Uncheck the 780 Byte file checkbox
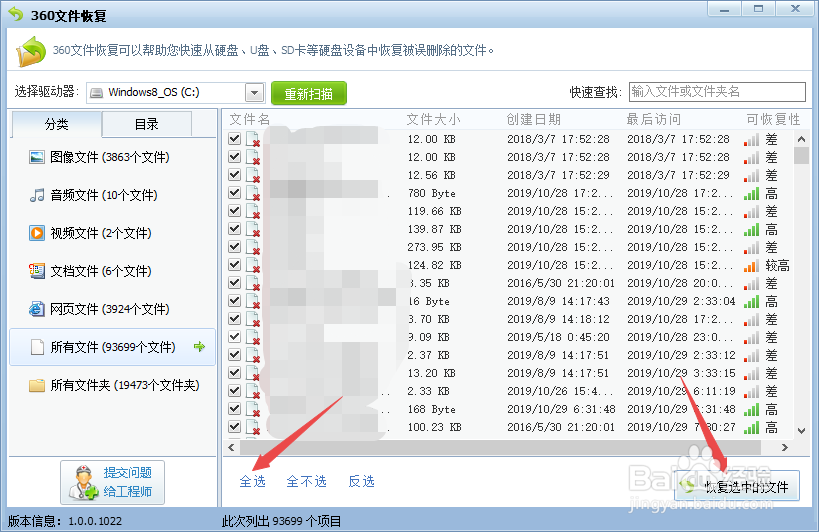The image size is (819, 532). [235, 193]
